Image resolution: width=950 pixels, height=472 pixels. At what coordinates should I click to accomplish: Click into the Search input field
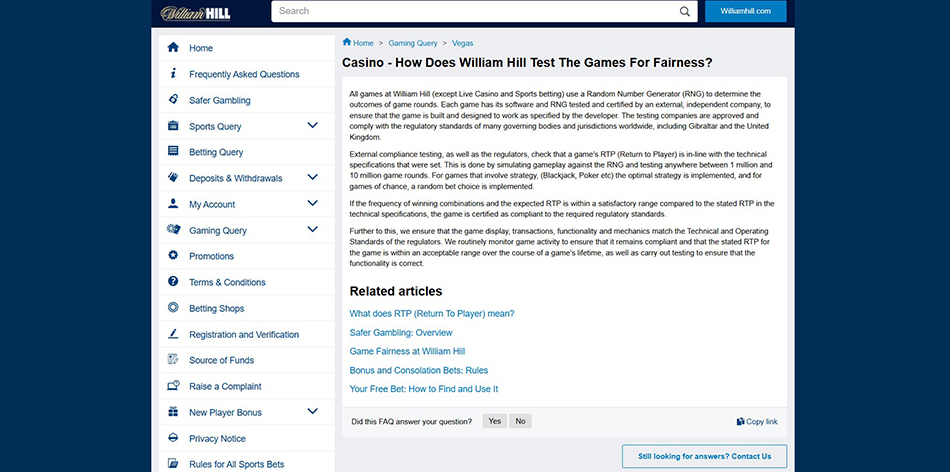[476, 11]
